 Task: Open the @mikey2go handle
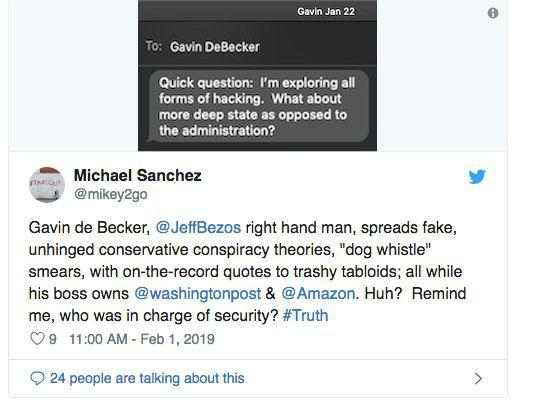tap(111, 195)
